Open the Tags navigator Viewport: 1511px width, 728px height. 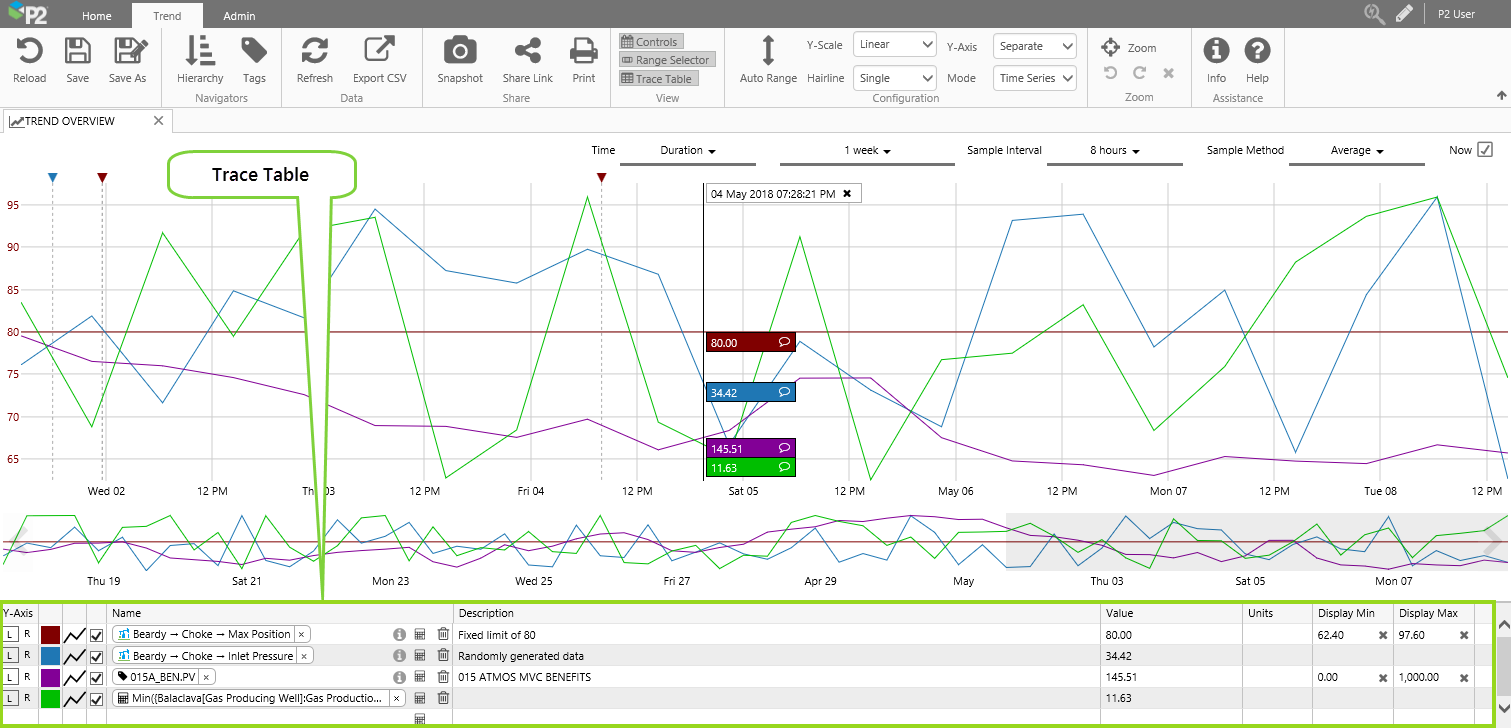point(254,51)
